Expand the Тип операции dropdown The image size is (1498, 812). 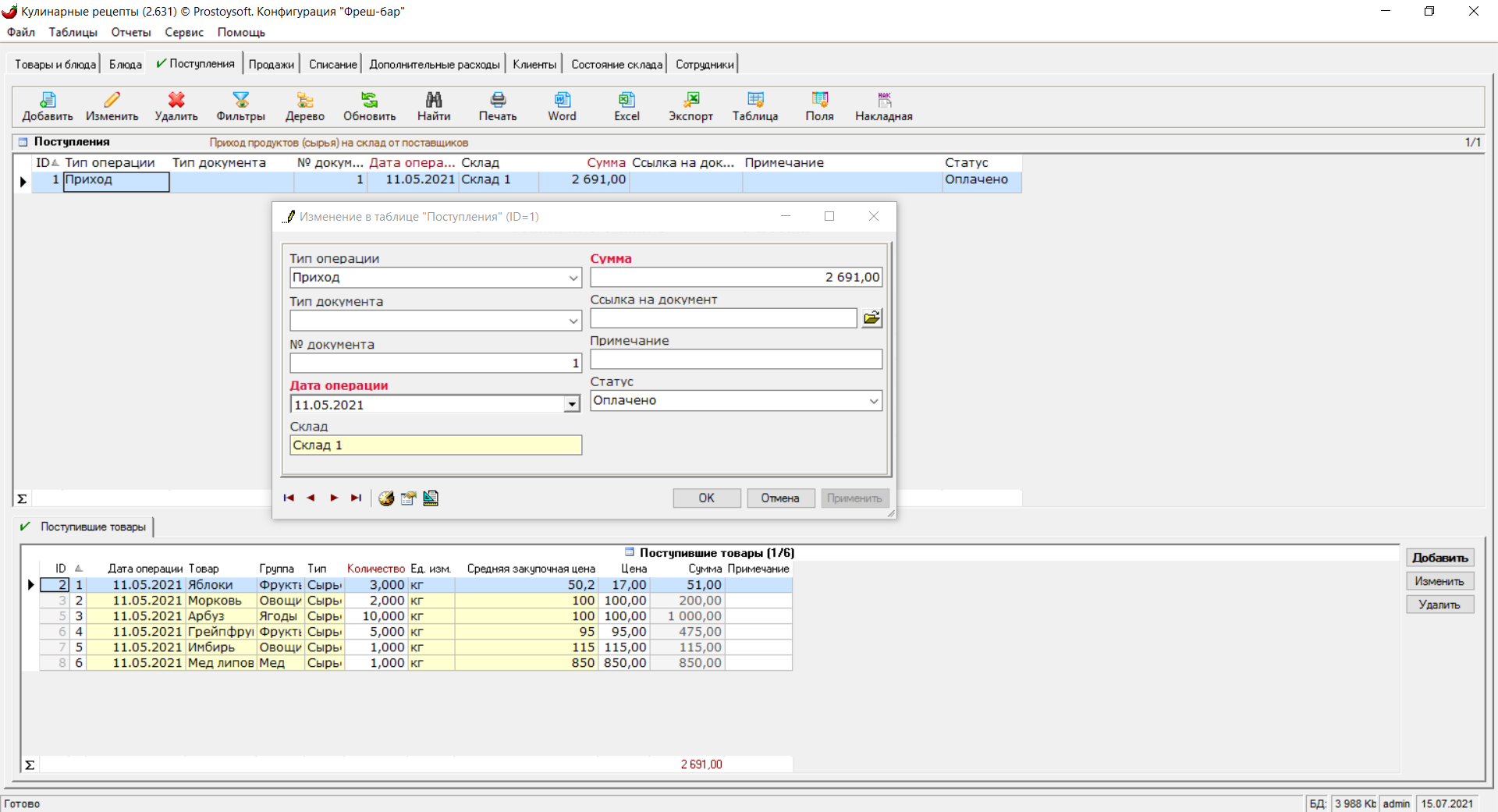pos(573,278)
